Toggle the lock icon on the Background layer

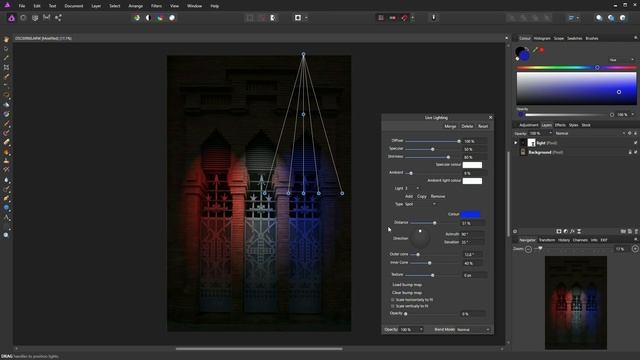(x=630, y=152)
